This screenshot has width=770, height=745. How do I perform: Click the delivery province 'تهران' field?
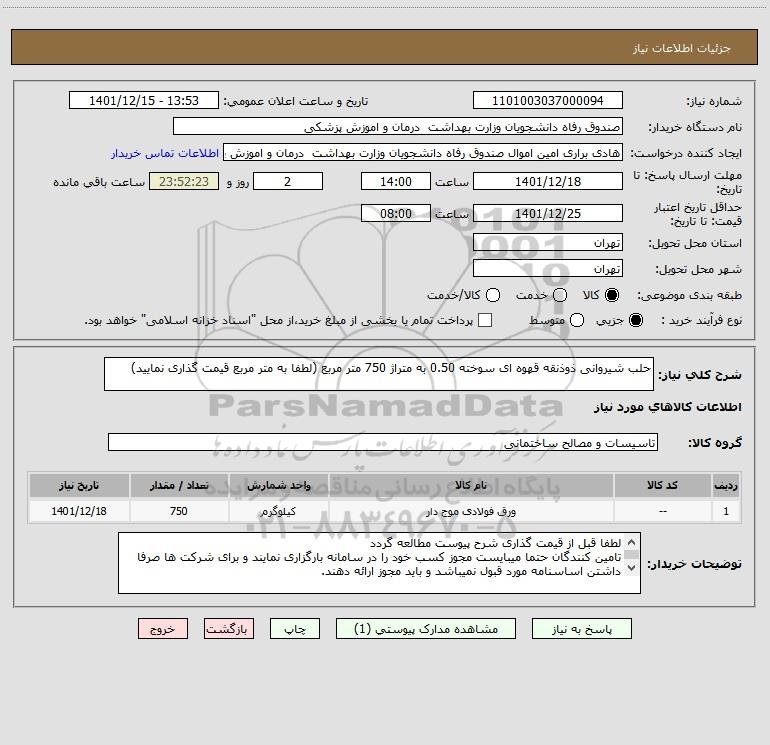(548, 242)
